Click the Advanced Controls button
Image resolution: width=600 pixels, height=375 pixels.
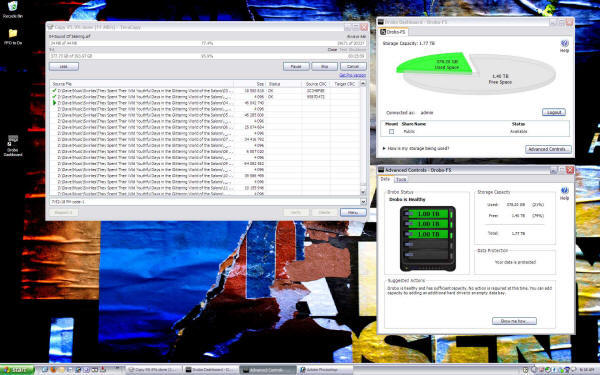548,149
